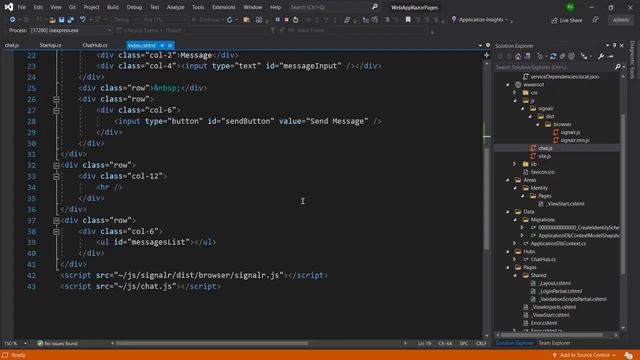Save the current file with Save icon
The image size is (640, 360).
click(62, 20)
